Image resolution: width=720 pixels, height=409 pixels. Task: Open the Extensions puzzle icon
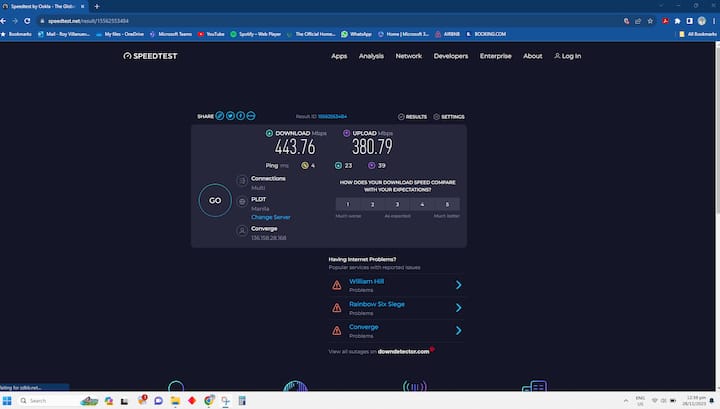(677, 21)
